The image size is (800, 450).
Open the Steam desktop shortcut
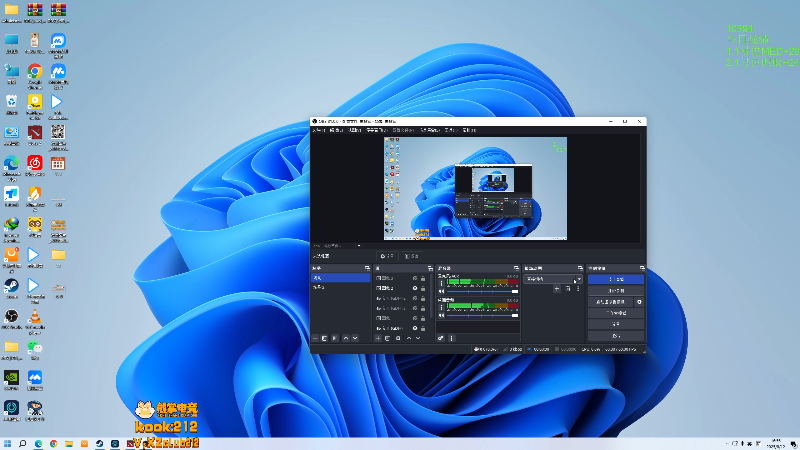click(x=11, y=288)
